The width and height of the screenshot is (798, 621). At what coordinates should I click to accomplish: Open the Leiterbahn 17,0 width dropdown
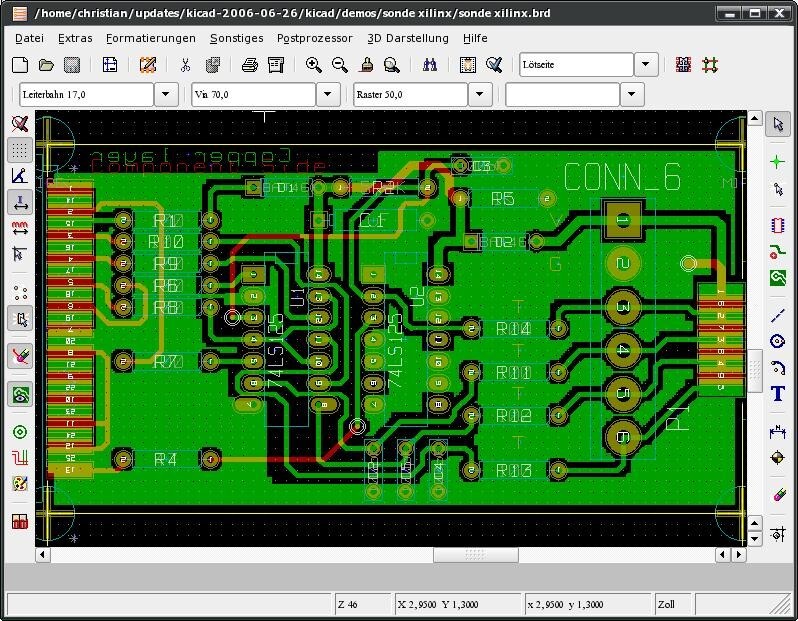[x=166, y=94]
